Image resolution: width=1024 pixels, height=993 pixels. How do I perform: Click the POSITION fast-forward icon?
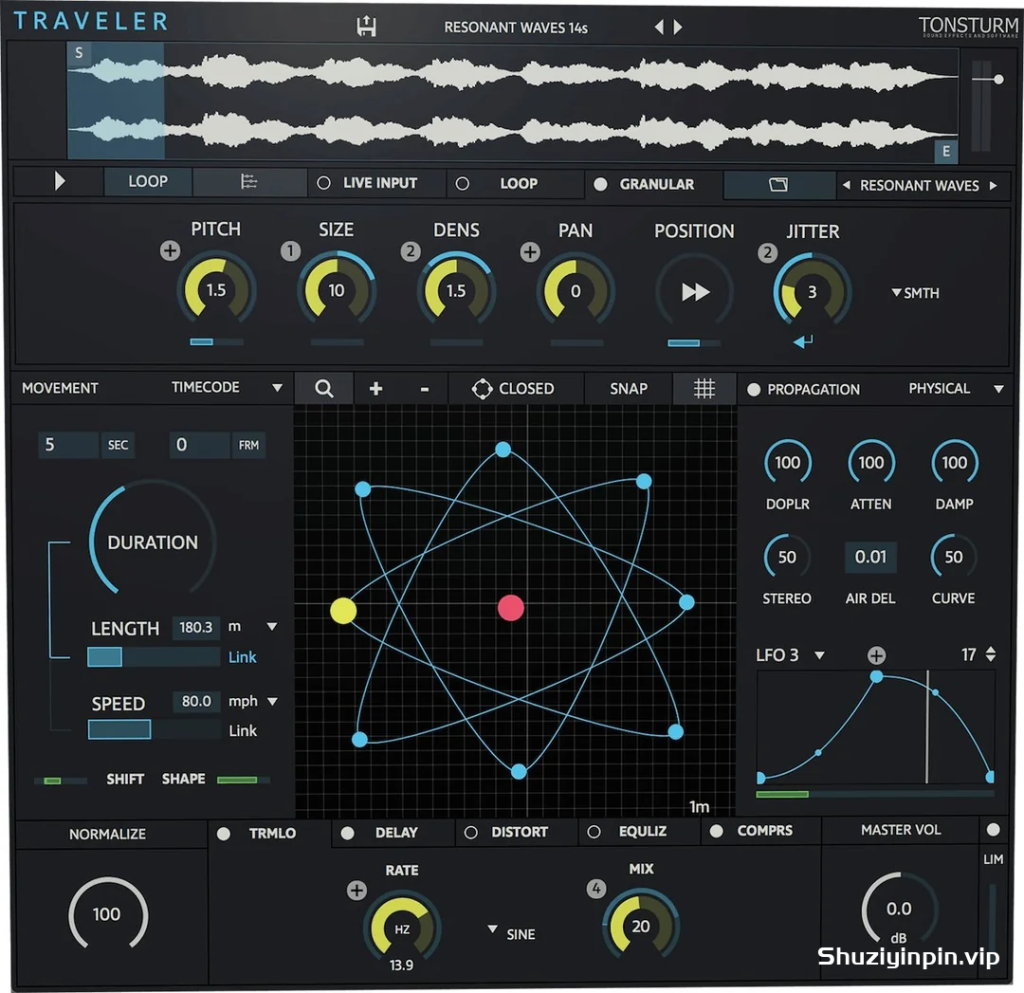[695, 292]
